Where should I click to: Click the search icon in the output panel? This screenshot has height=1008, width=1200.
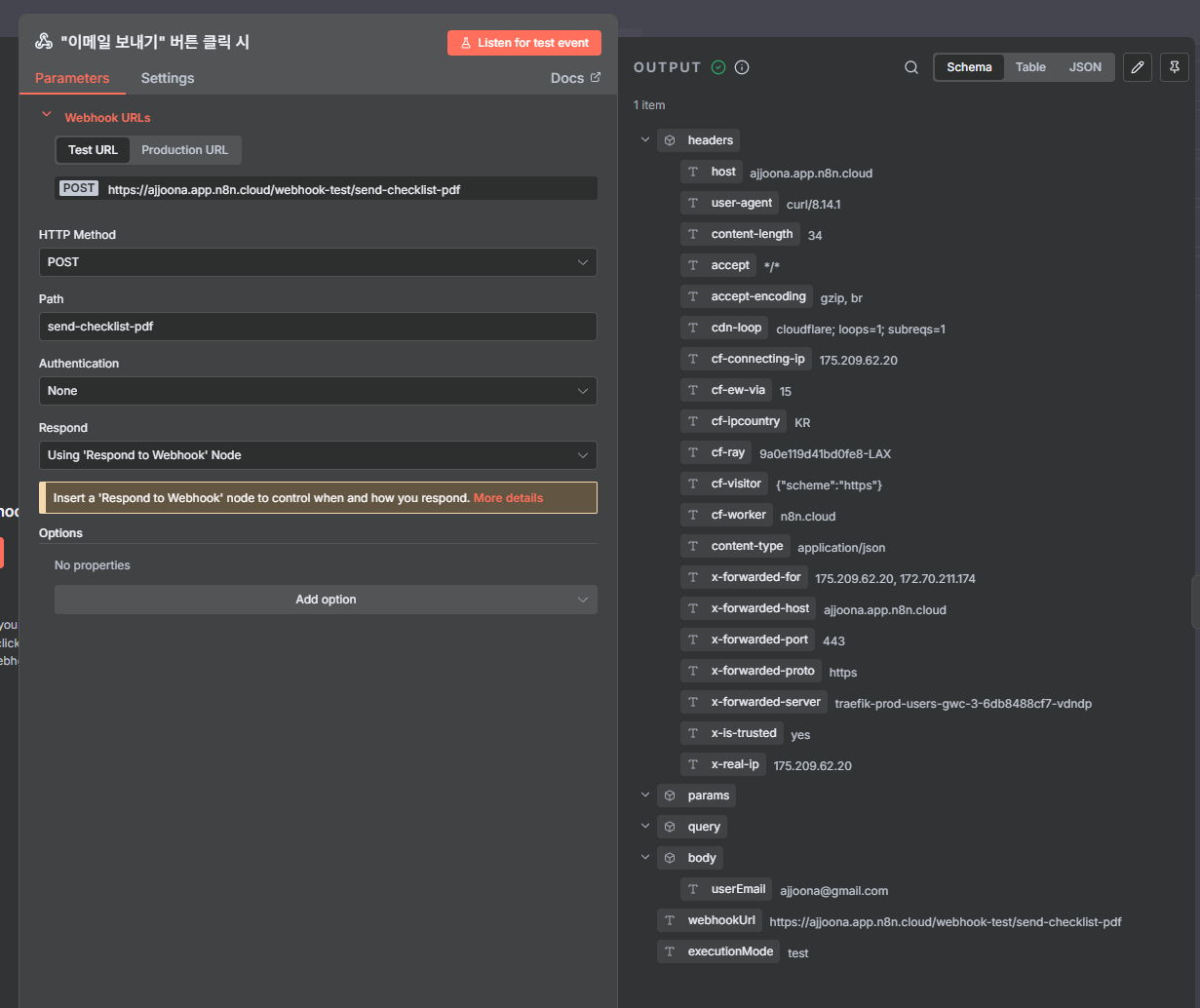[x=911, y=67]
